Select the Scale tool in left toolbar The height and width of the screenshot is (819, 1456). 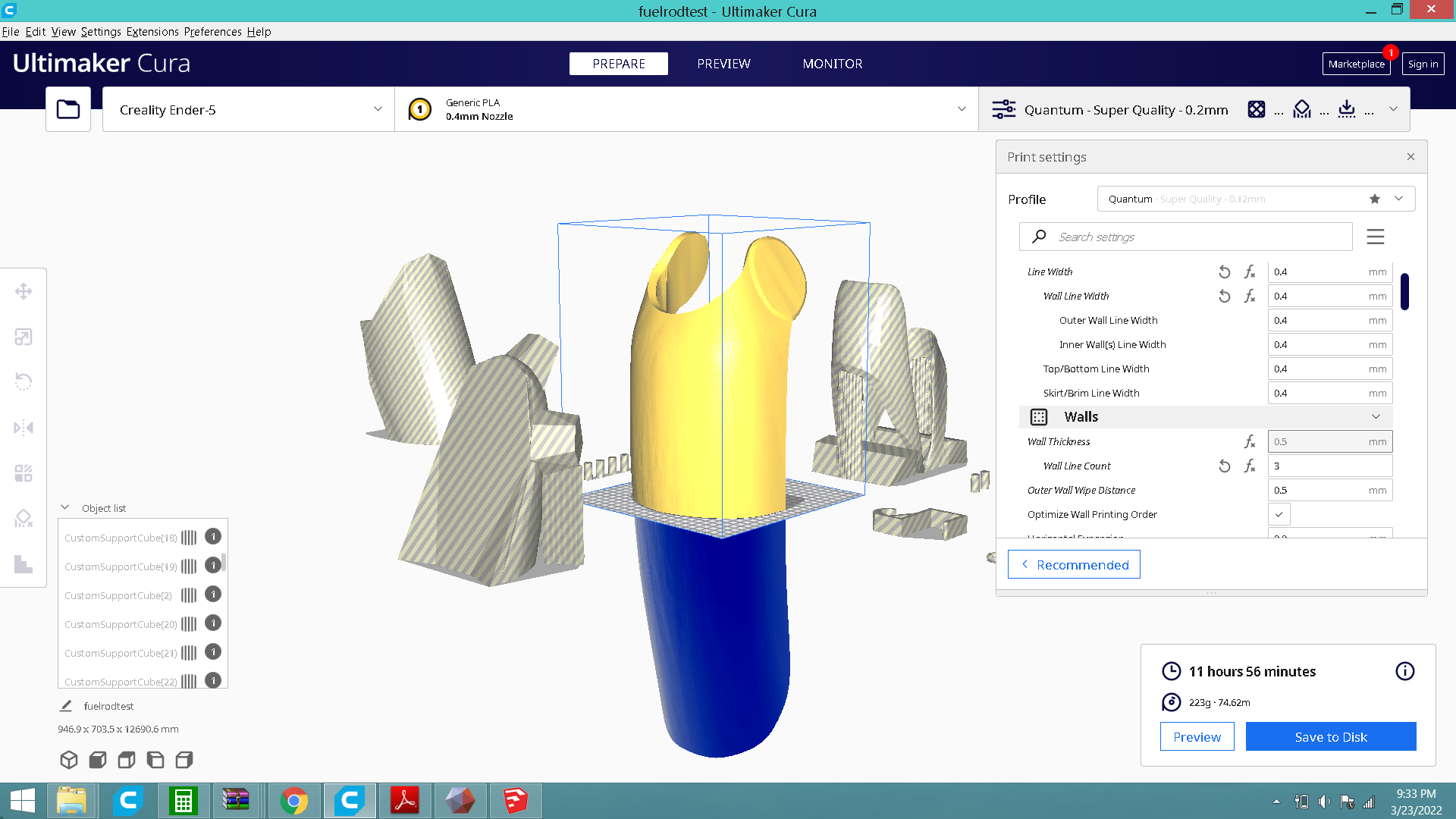point(24,337)
